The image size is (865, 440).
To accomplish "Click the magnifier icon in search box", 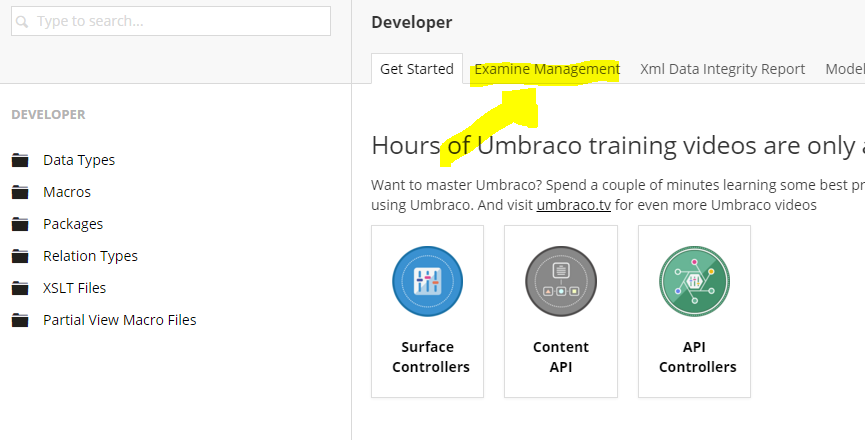I will click(x=22, y=22).
